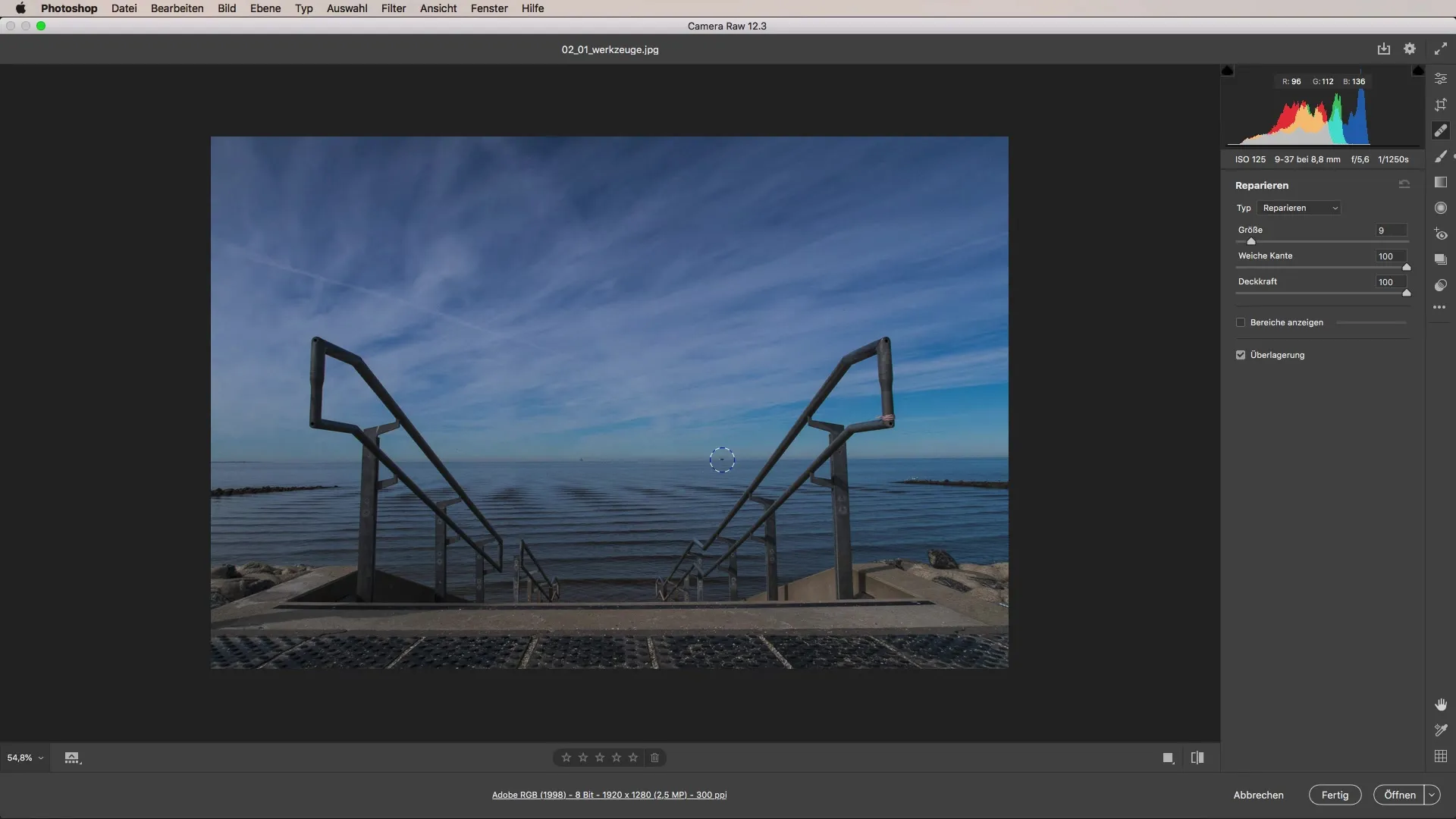The width and height of the screenshot is (1456, 819).
Task: Select the Adjustment Brush tool
Action: 1441,156
